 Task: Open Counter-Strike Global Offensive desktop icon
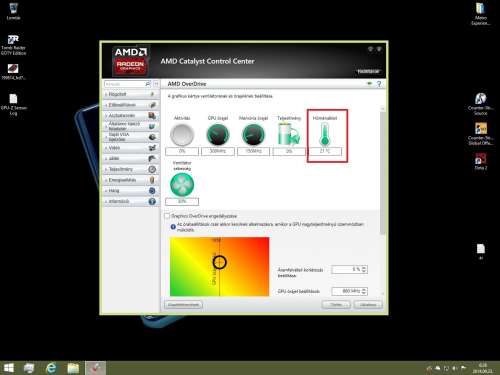(481, 134)
